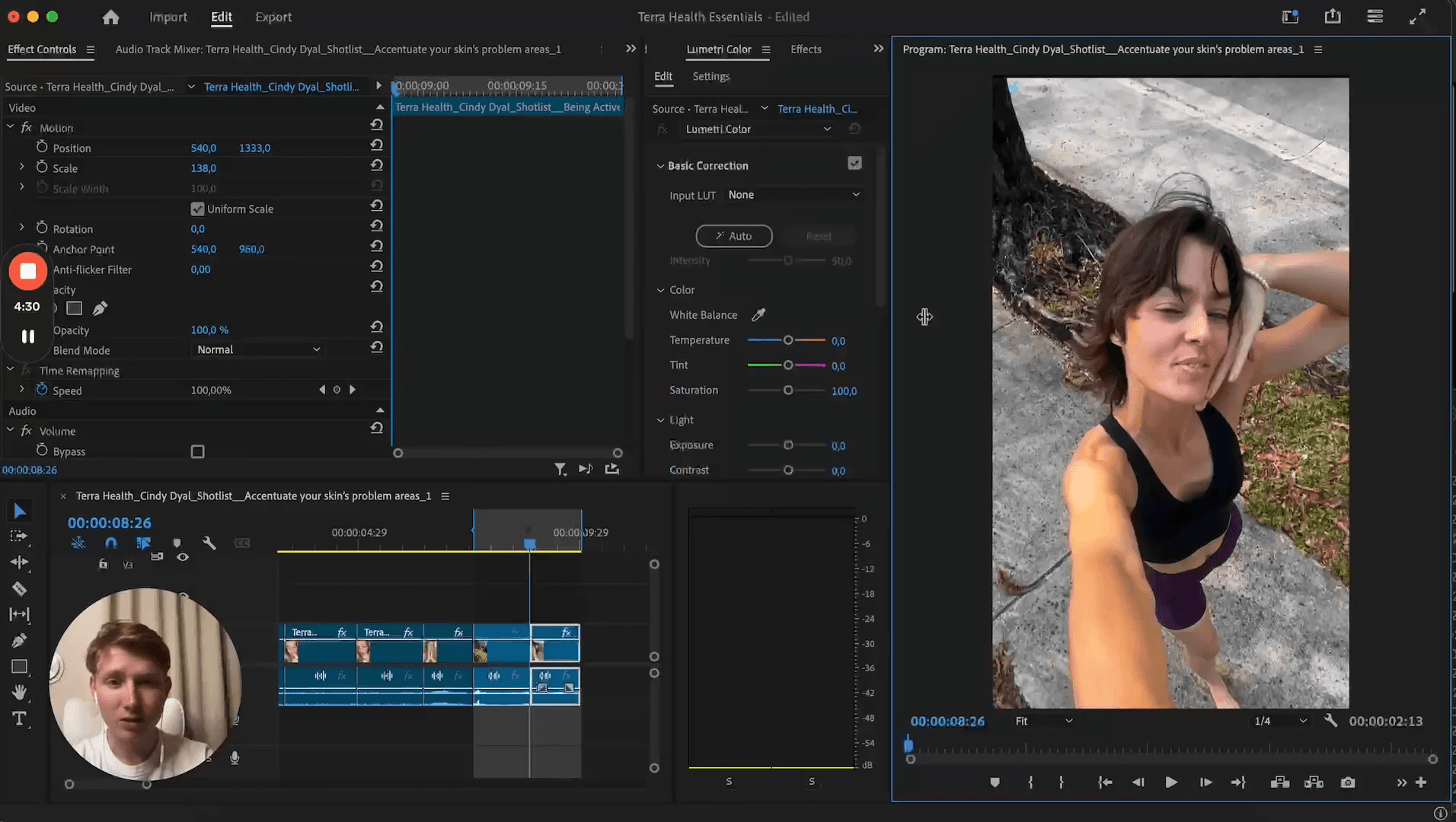This screenshot has width=1456, height=822.
Task: Click the Auto color button
Action: click(733, 236)
